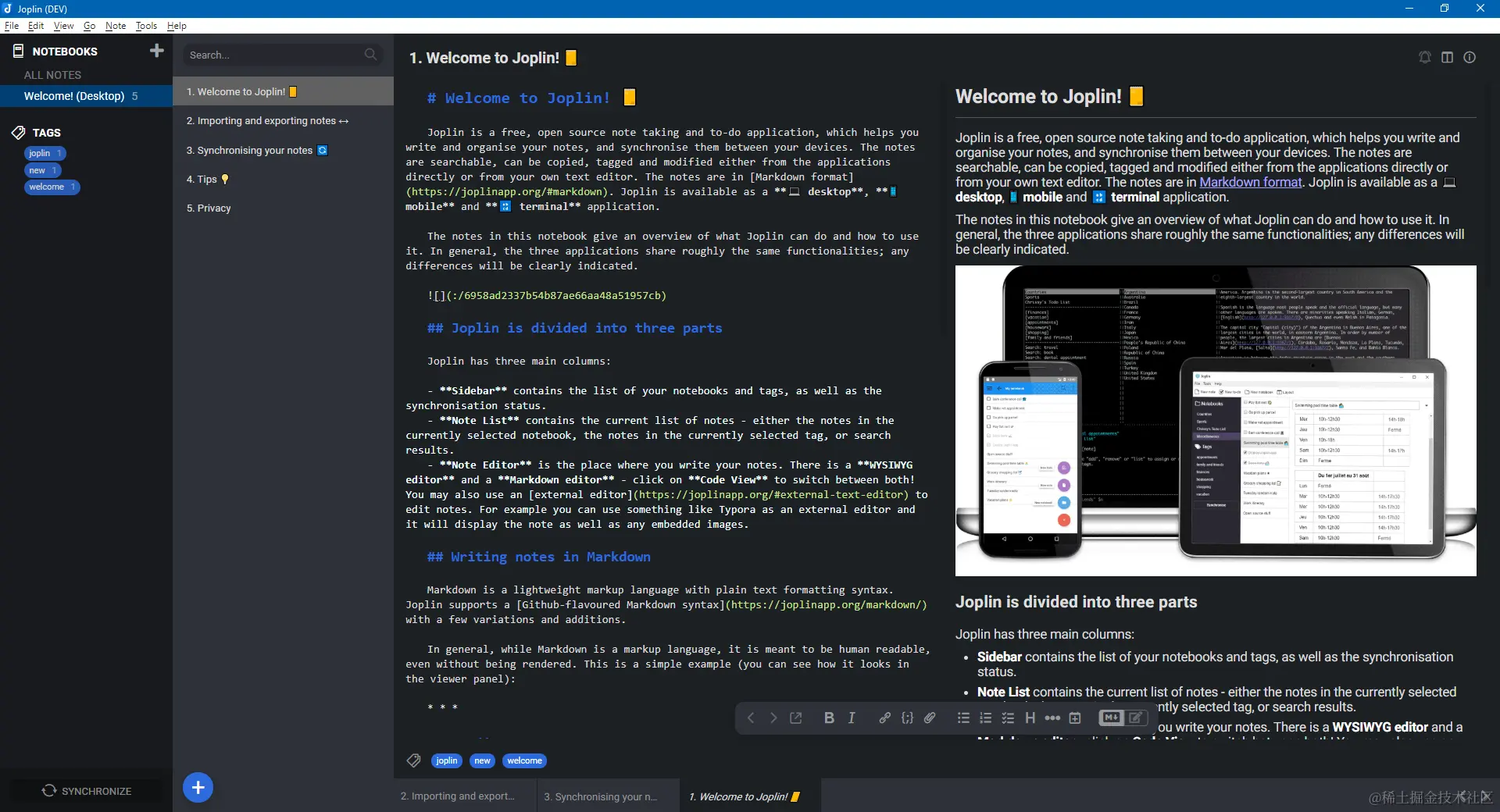Click the devices screenshot image in preview
The width and height of the screenshot is (1500, 812).
(1216, 421)
